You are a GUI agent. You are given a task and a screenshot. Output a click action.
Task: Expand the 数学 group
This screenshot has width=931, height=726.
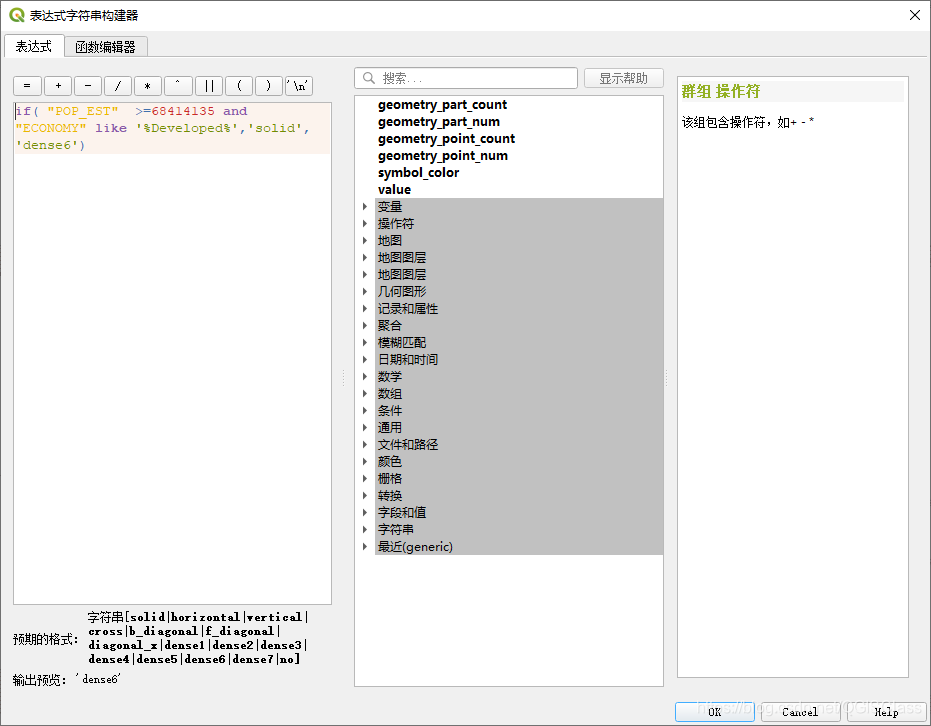click(x=365, y=376)
